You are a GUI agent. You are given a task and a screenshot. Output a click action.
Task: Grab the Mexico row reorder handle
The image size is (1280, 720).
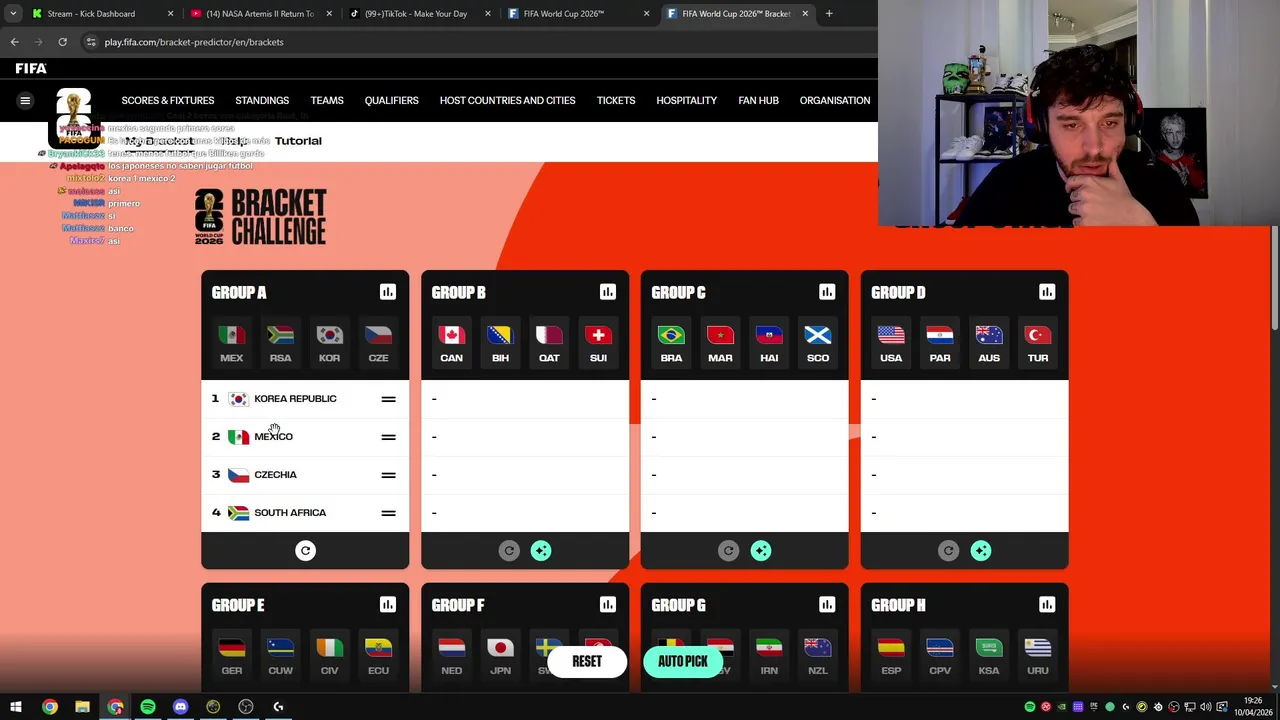[x=388, y=437]
